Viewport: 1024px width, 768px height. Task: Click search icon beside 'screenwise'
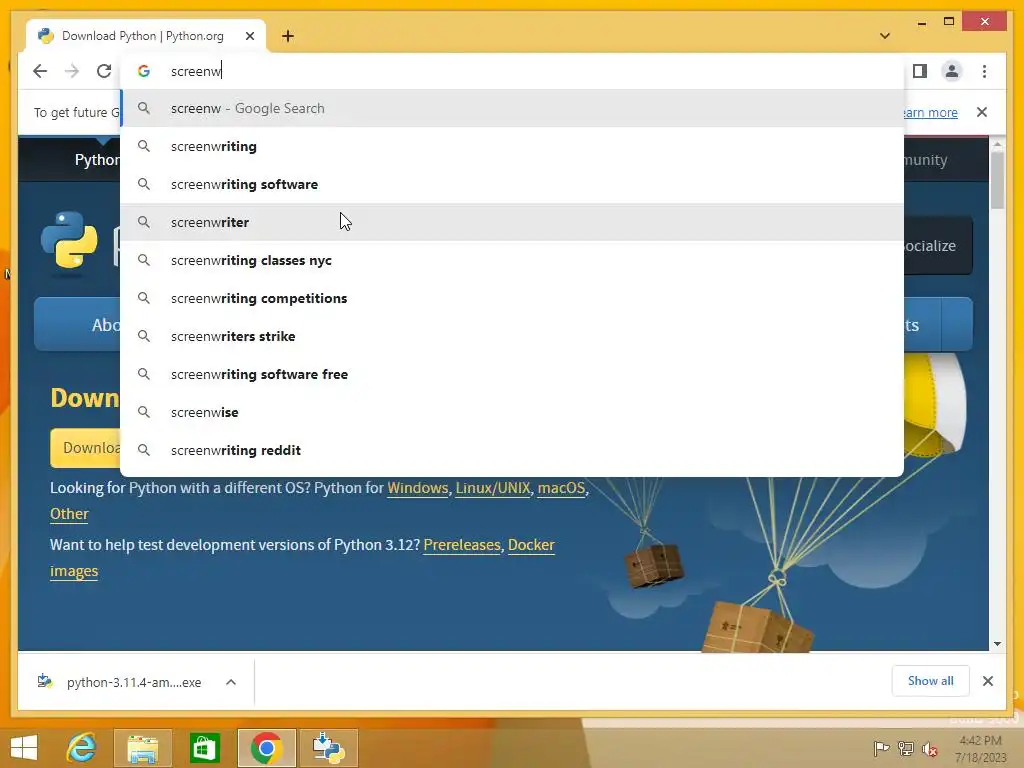144,412
